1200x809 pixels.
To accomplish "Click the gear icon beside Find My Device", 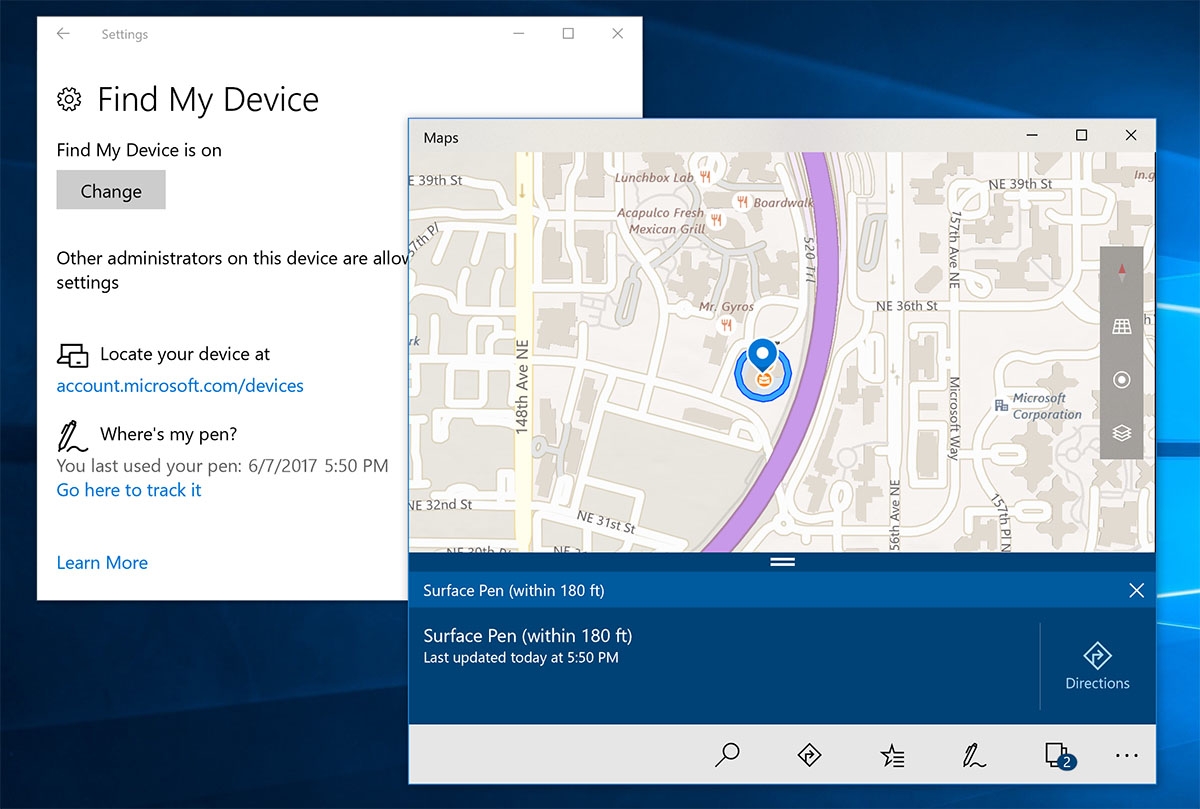I will (x=68, y=99).
